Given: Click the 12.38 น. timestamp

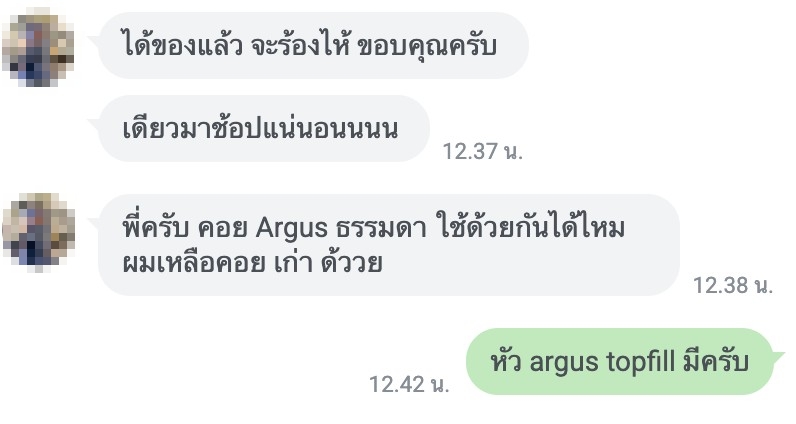Looking at the screenshot, I should [x=733, y=285].
